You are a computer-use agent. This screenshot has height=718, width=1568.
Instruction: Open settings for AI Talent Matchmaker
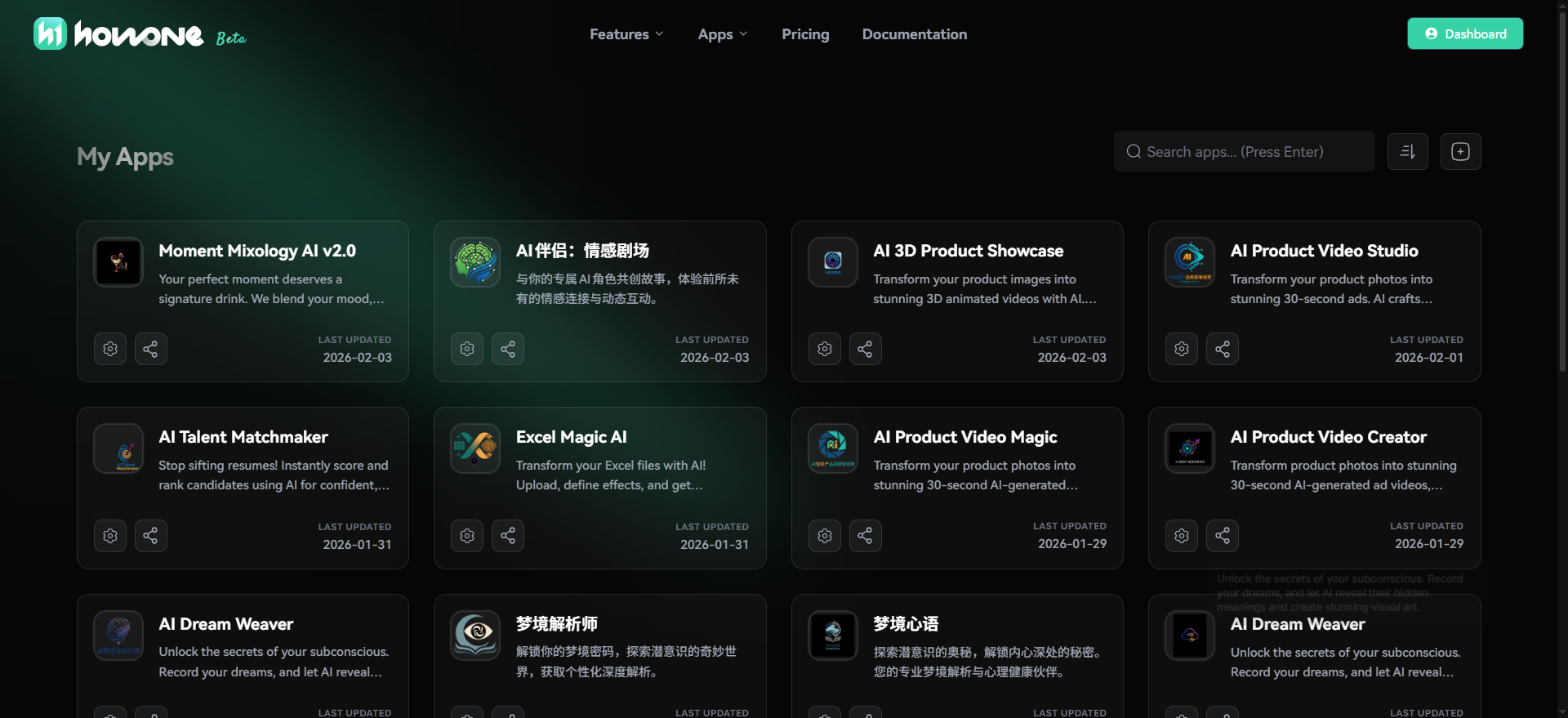(110, 536)
